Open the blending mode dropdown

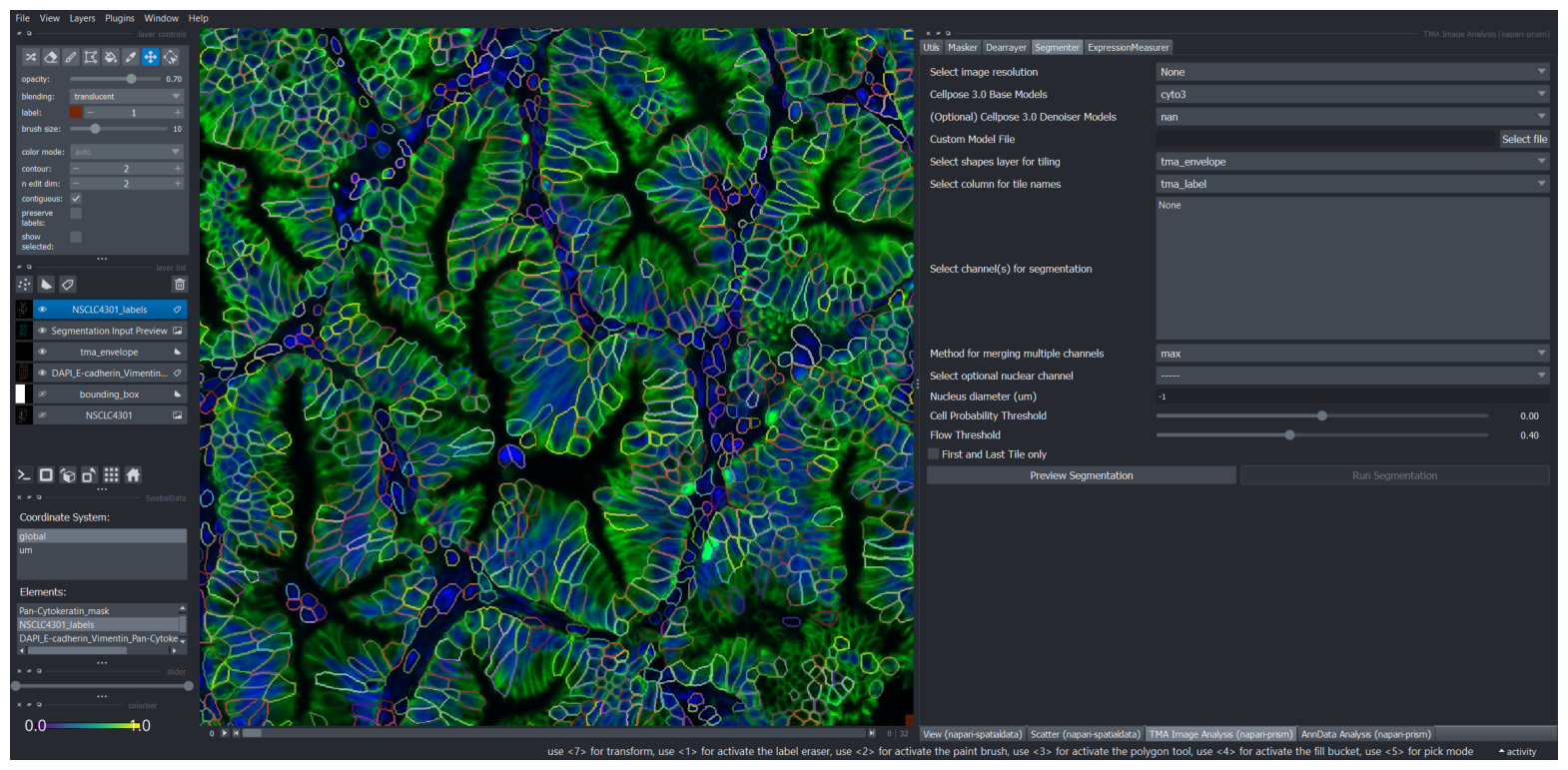pos(126,96)
